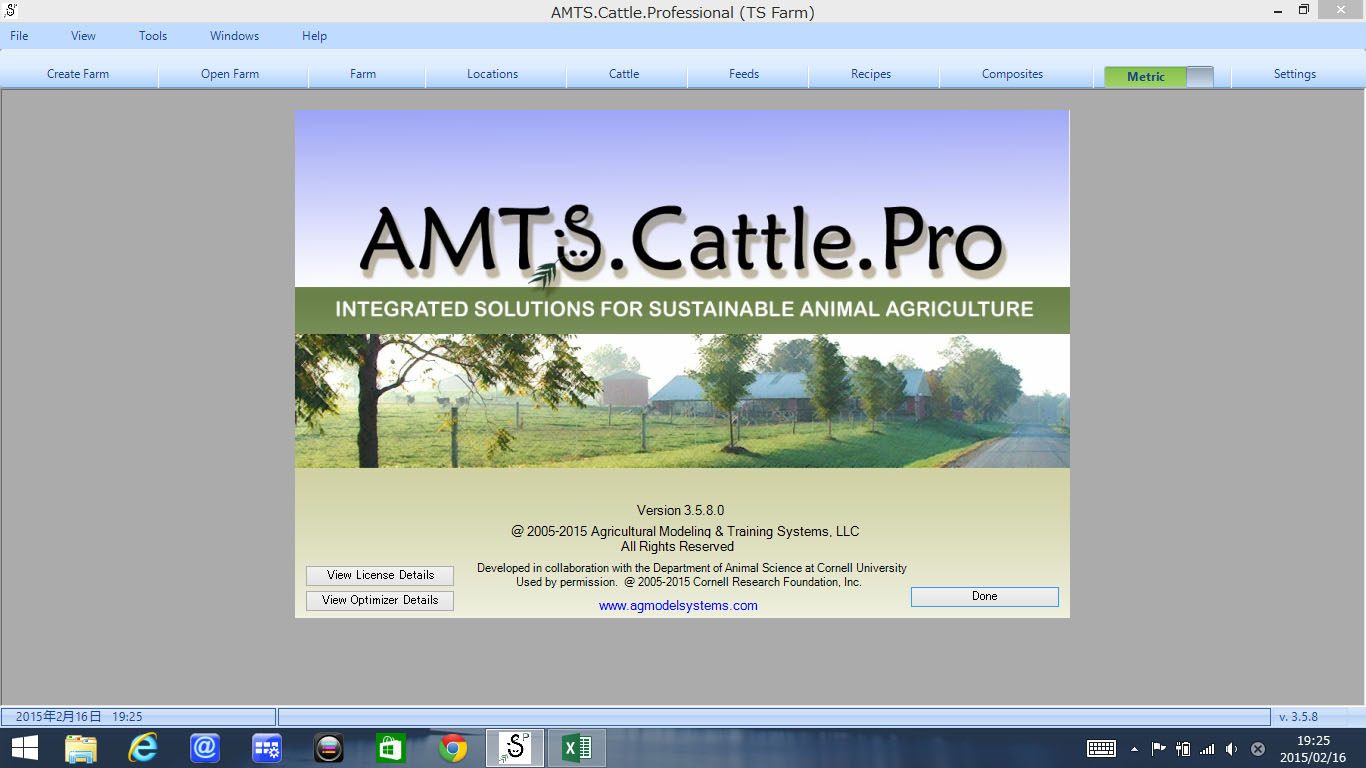Click the v. 3.5.8 status bar entry
This screenshot has width=1366, height=768.
(x=1298, y=717)
